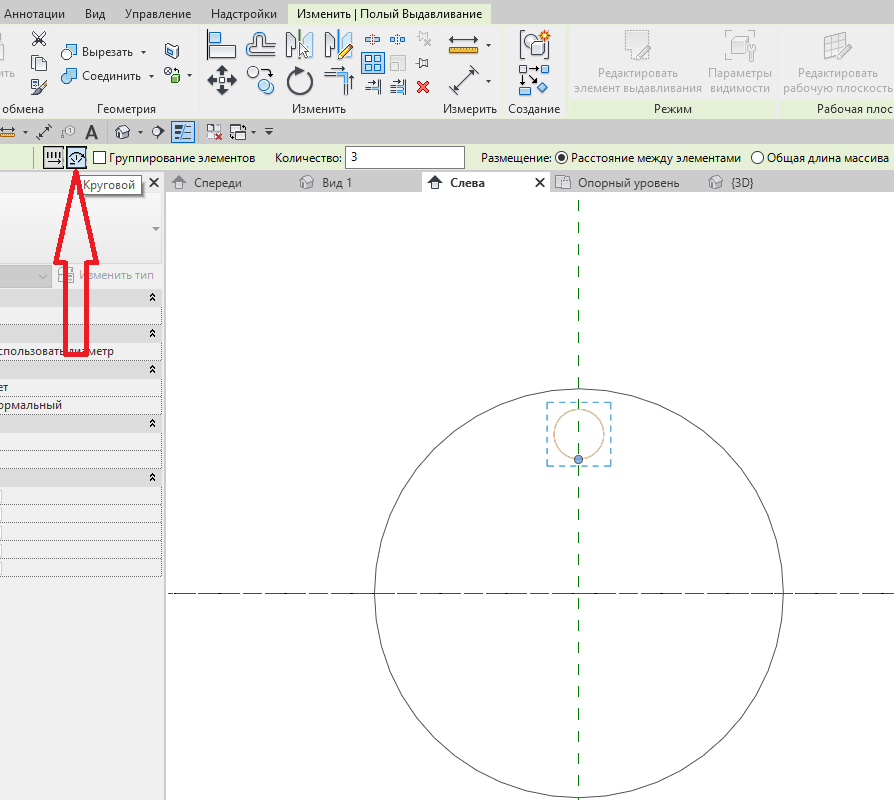Click the Cut to Clipboard scissors icon

(x=39, y=39)
